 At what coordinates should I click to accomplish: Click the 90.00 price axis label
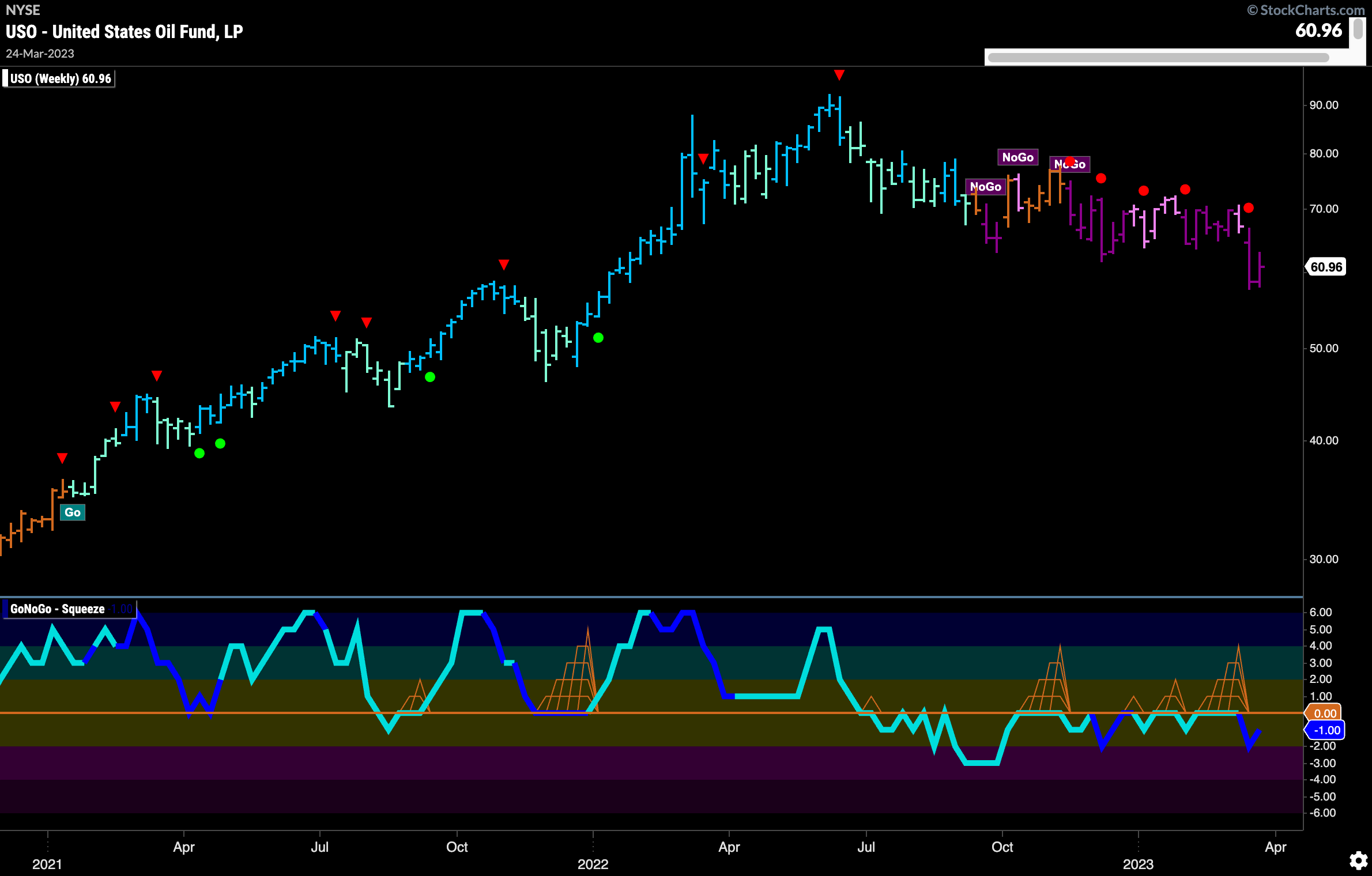pyautogui.click(x=1324, y=105)
